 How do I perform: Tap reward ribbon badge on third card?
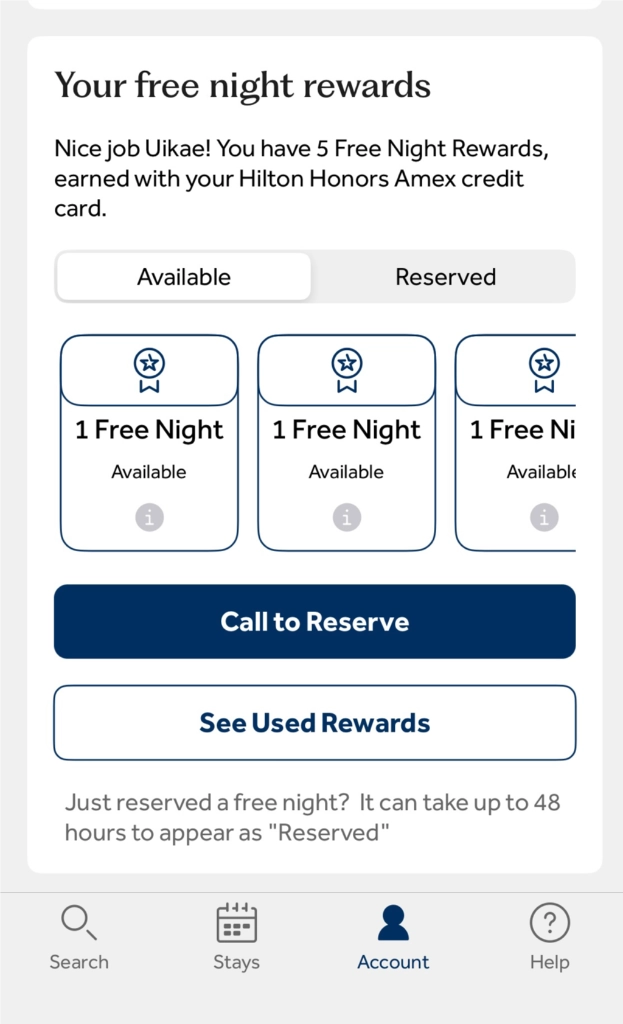544,370
